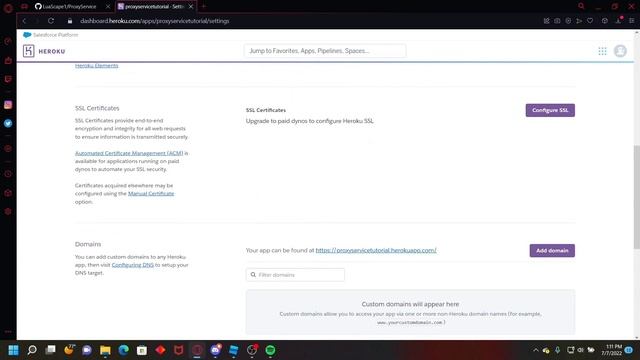The height and width of the screenshot is (360, 640).
Task: Click the Jump to Favorites search box
Action: tap(325, 51)
